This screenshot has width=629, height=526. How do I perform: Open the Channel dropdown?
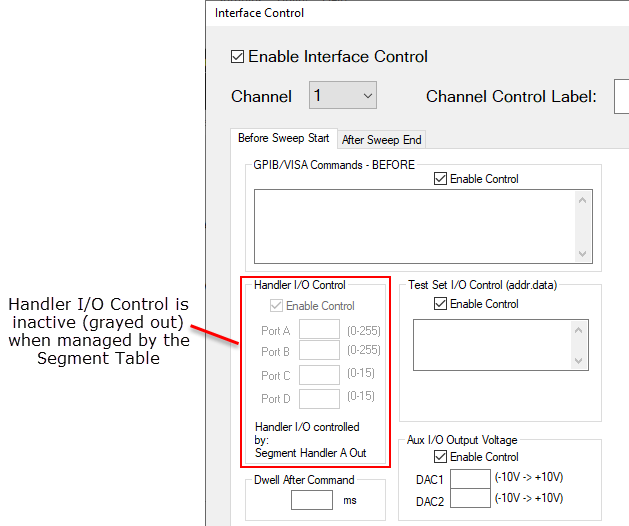tap(342, 96)
